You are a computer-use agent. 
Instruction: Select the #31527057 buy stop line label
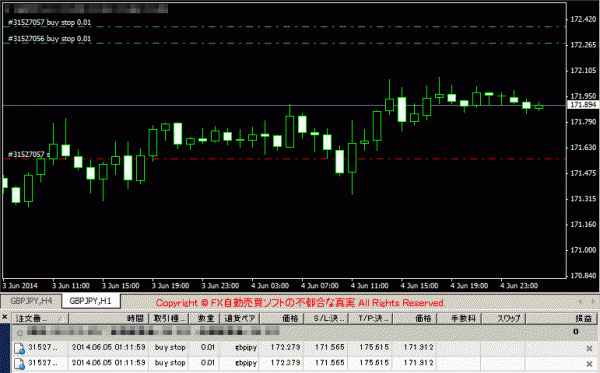click(x=49, y=23)
